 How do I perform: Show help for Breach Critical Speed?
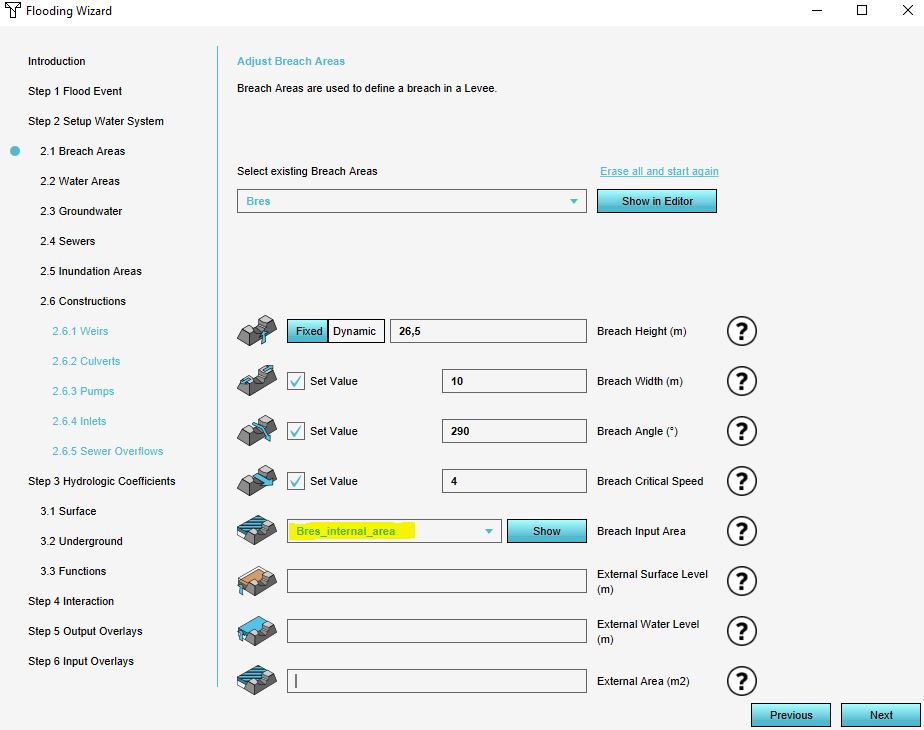pyautogui.click(x=741, y=481)
